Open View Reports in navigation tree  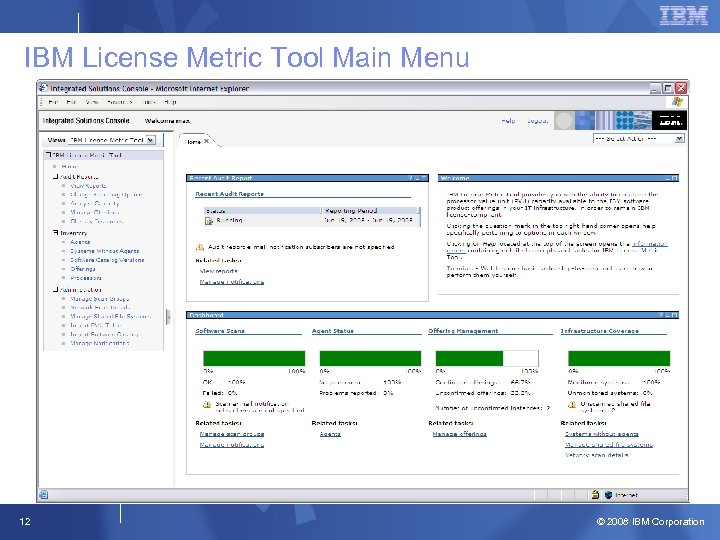(88, 186)
